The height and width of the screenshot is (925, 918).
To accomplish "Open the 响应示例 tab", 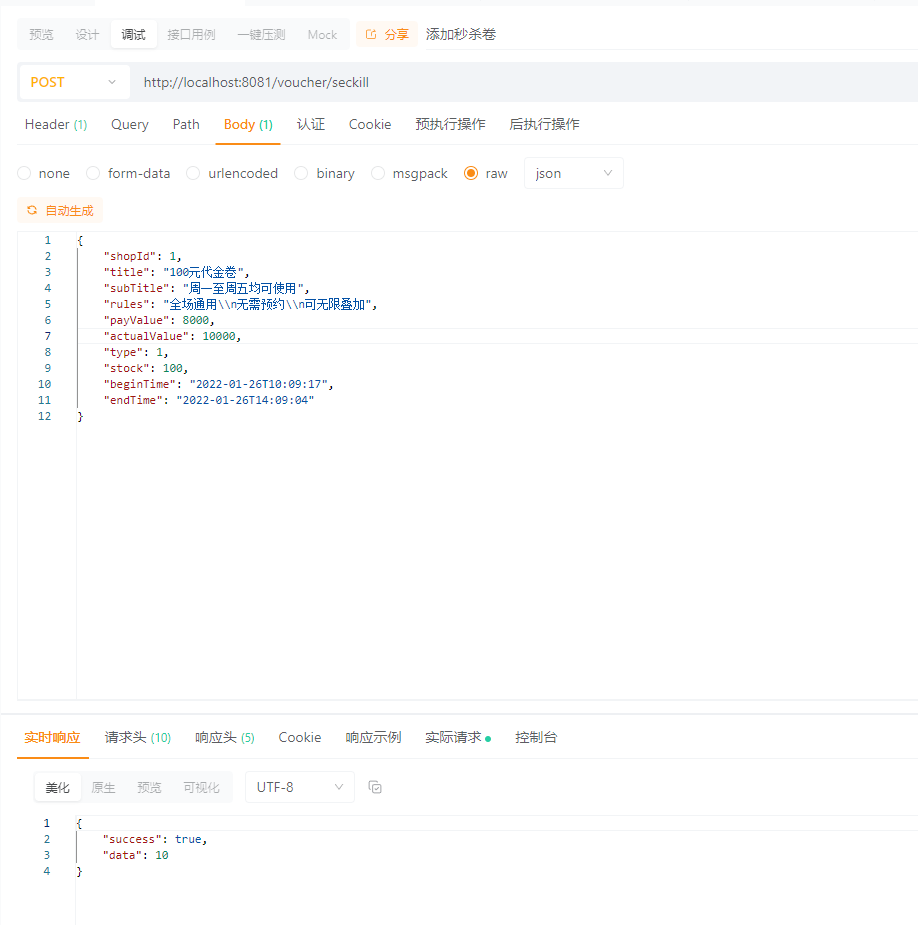I will [x=373, y=737].
